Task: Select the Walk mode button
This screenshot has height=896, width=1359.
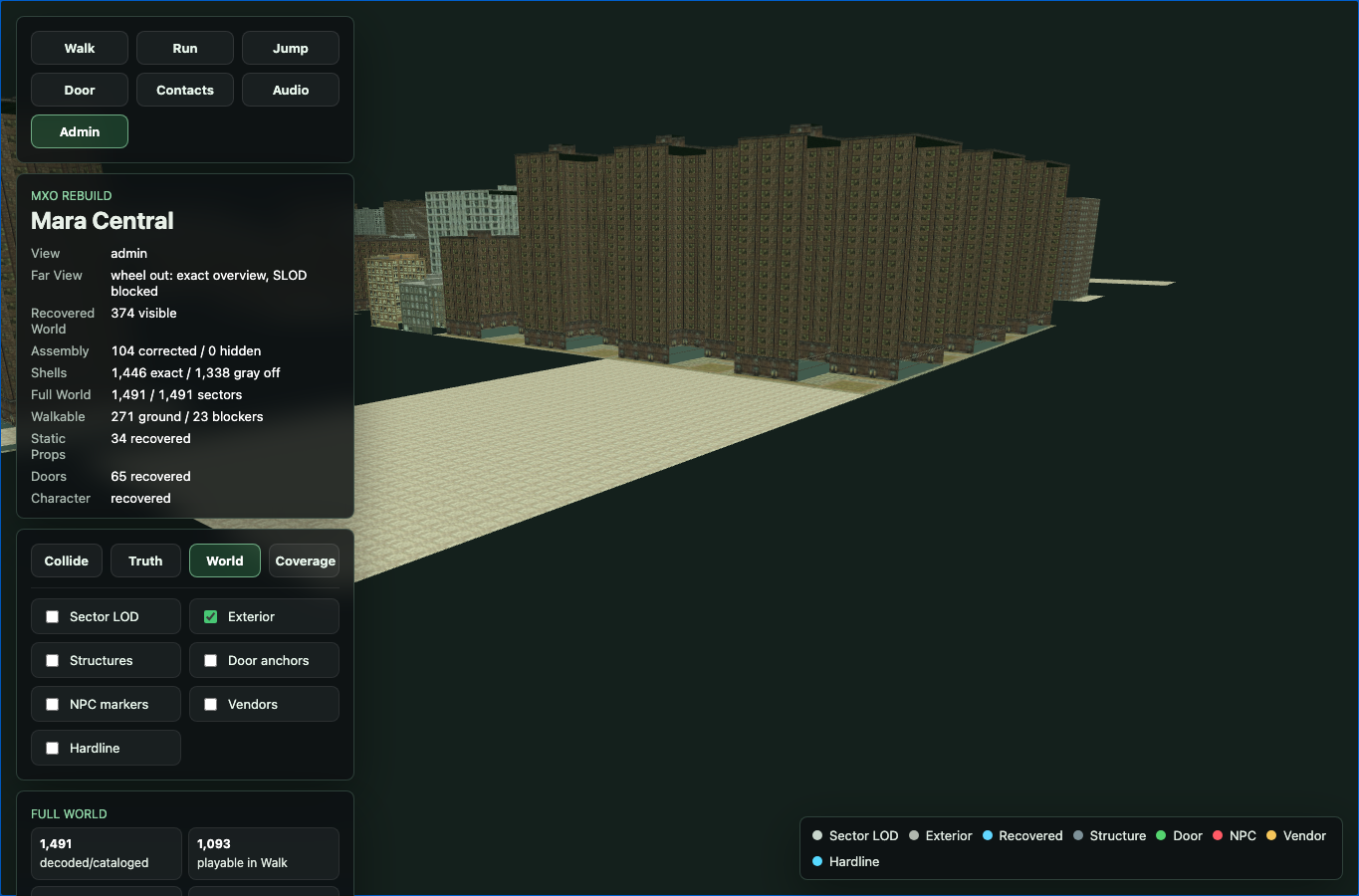Action: point(80,48)
